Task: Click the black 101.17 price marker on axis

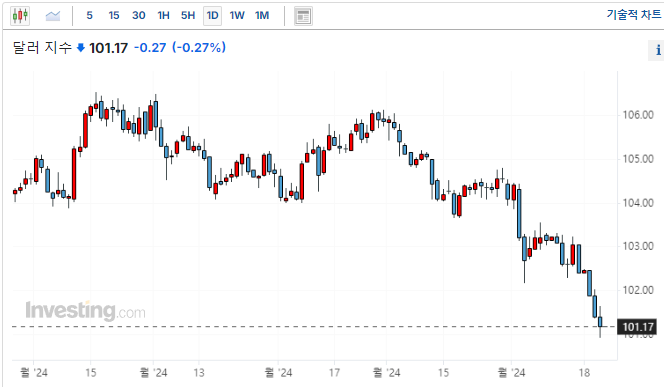Action: [x=638, y=327]
